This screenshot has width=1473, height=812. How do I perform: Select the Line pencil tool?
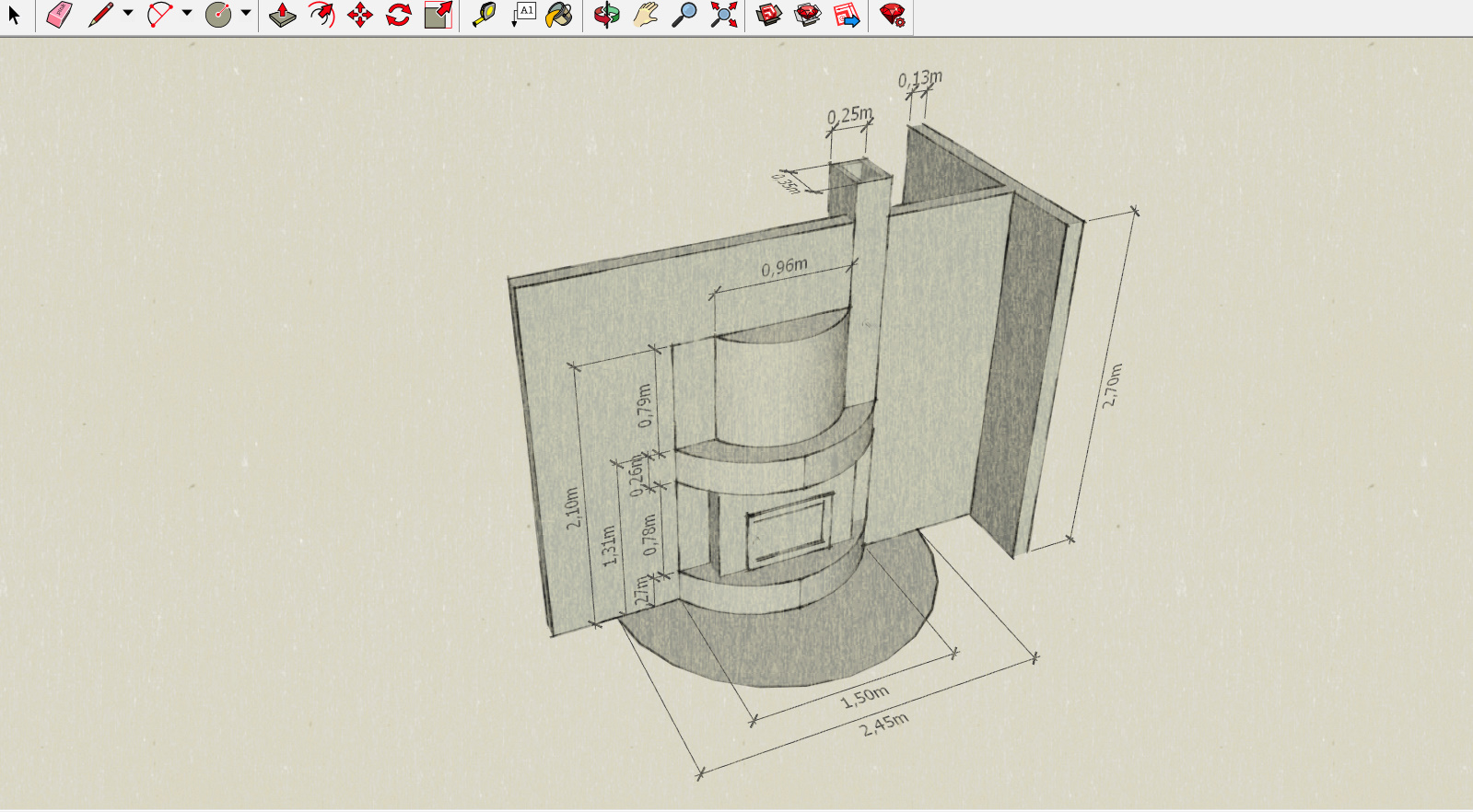click(x=99, y=15)
